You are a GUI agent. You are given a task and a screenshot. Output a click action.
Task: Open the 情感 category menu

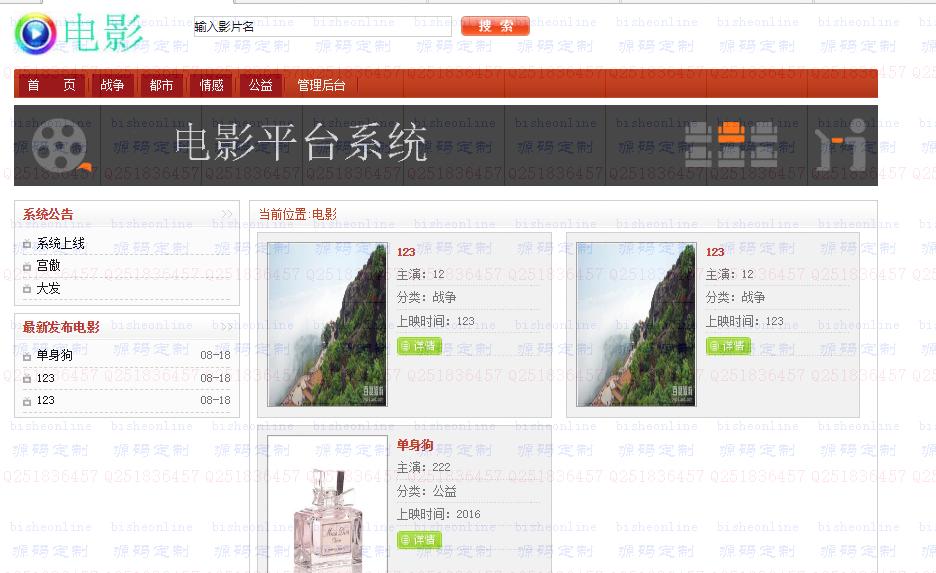[x=211, y=85]
